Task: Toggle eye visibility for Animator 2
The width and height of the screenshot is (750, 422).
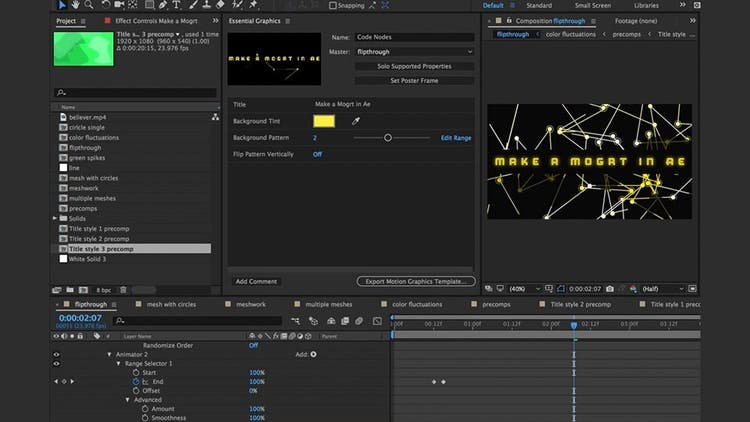Action: (56, 354)
